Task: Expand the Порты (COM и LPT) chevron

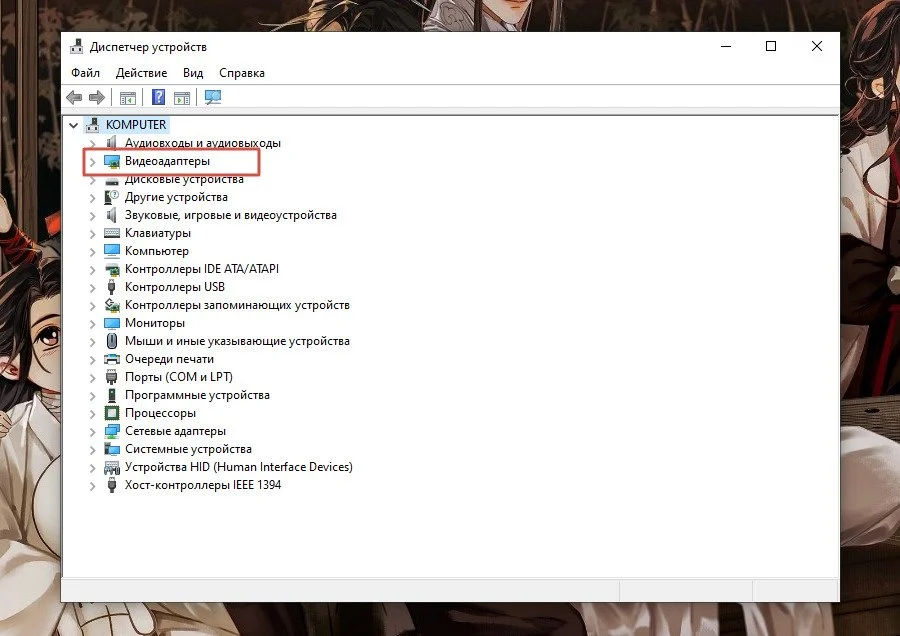Action: point(92,378)
